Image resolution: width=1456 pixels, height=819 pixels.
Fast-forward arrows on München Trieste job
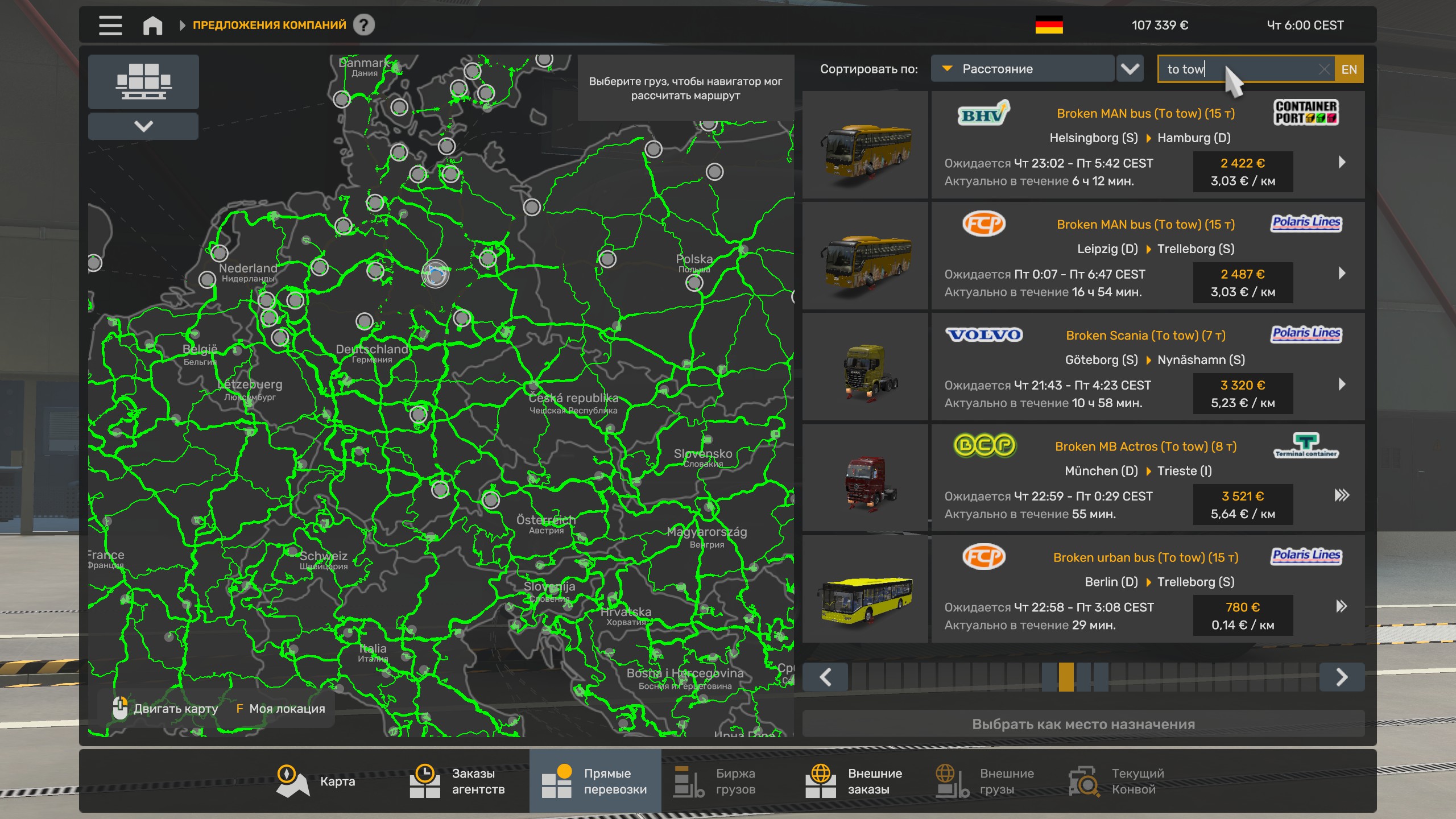pos(1342,495)
